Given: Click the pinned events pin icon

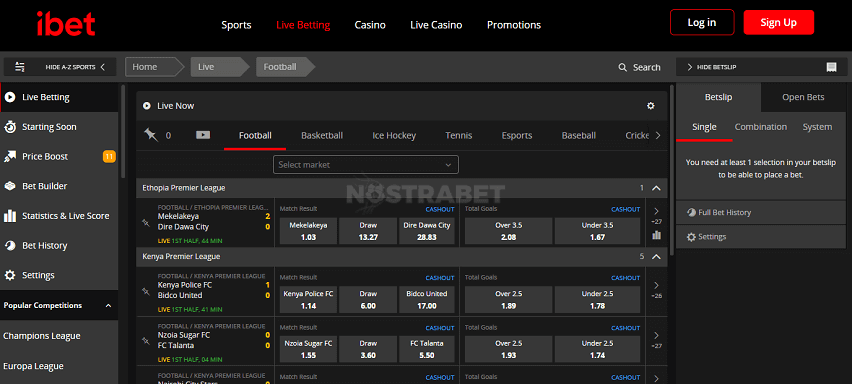Looking at the screenshot, I should pyautogui.click(x=151, y=135).
